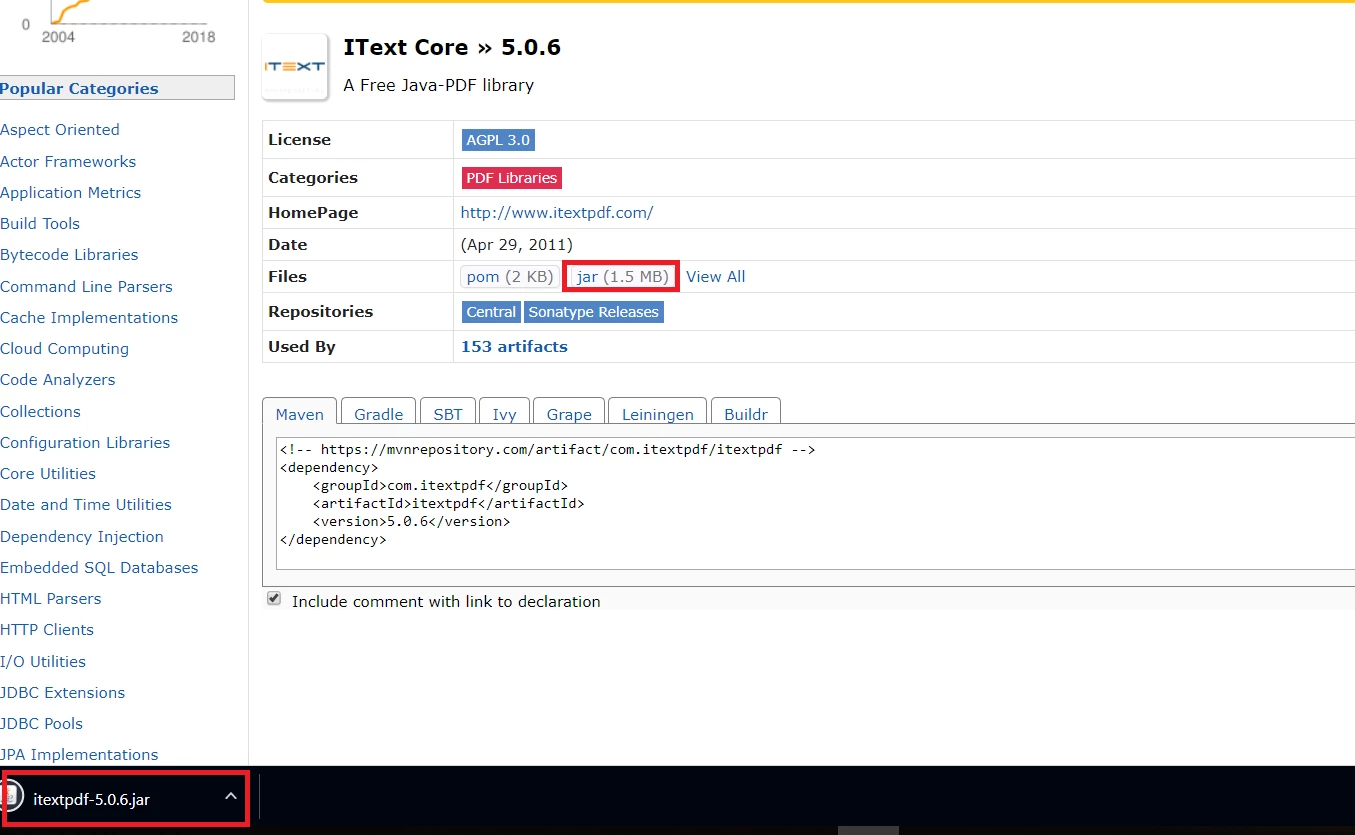This screenshot has width=1355, height=835.
Task: Open the PDF Libraries category tag
Action: pos(512,178)
